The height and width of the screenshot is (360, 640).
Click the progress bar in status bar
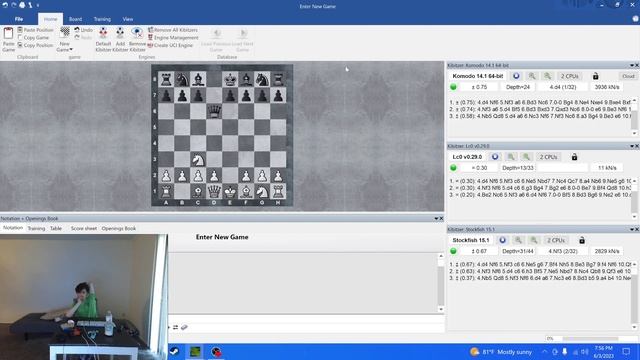click(590, 339)
